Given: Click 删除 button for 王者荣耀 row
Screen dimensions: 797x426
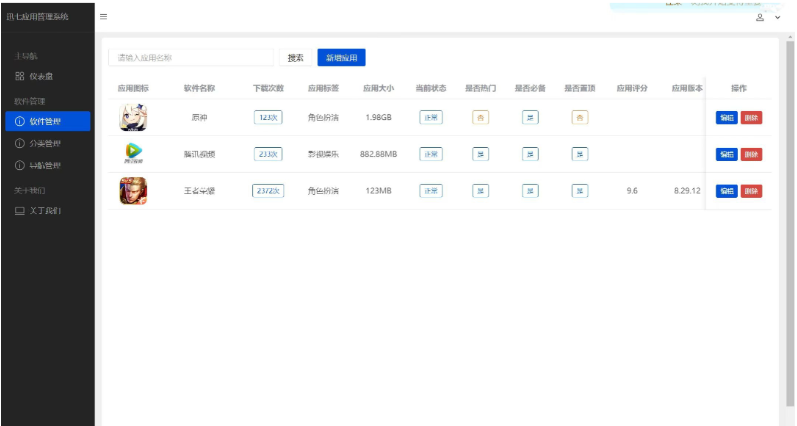Looking at the screenshot, I should point(751,191).
